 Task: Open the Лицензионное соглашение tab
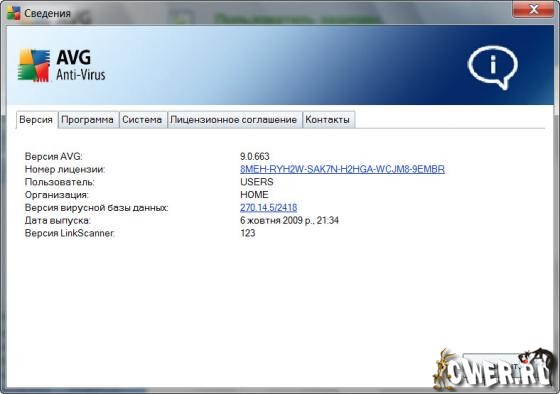[234, 120]
